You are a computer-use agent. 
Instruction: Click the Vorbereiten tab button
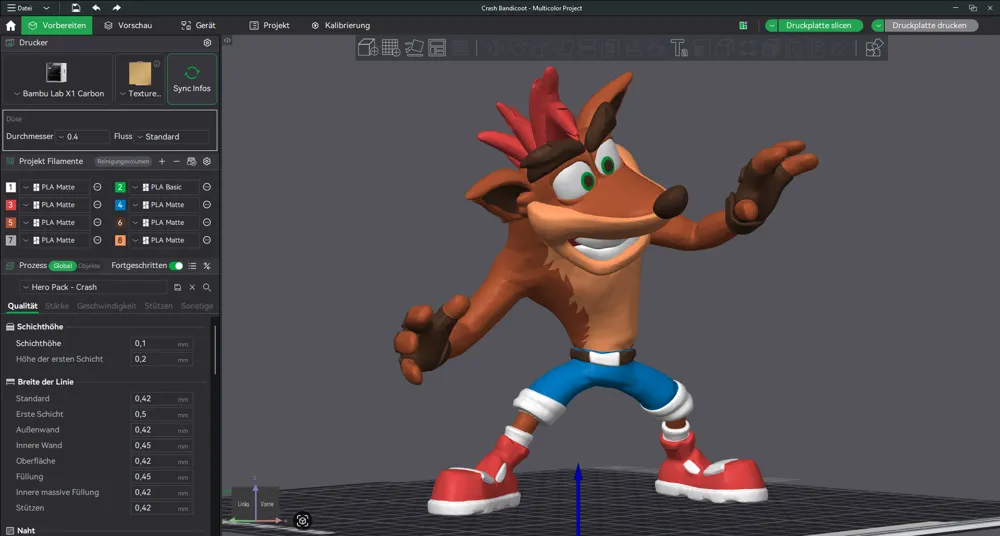57,26
